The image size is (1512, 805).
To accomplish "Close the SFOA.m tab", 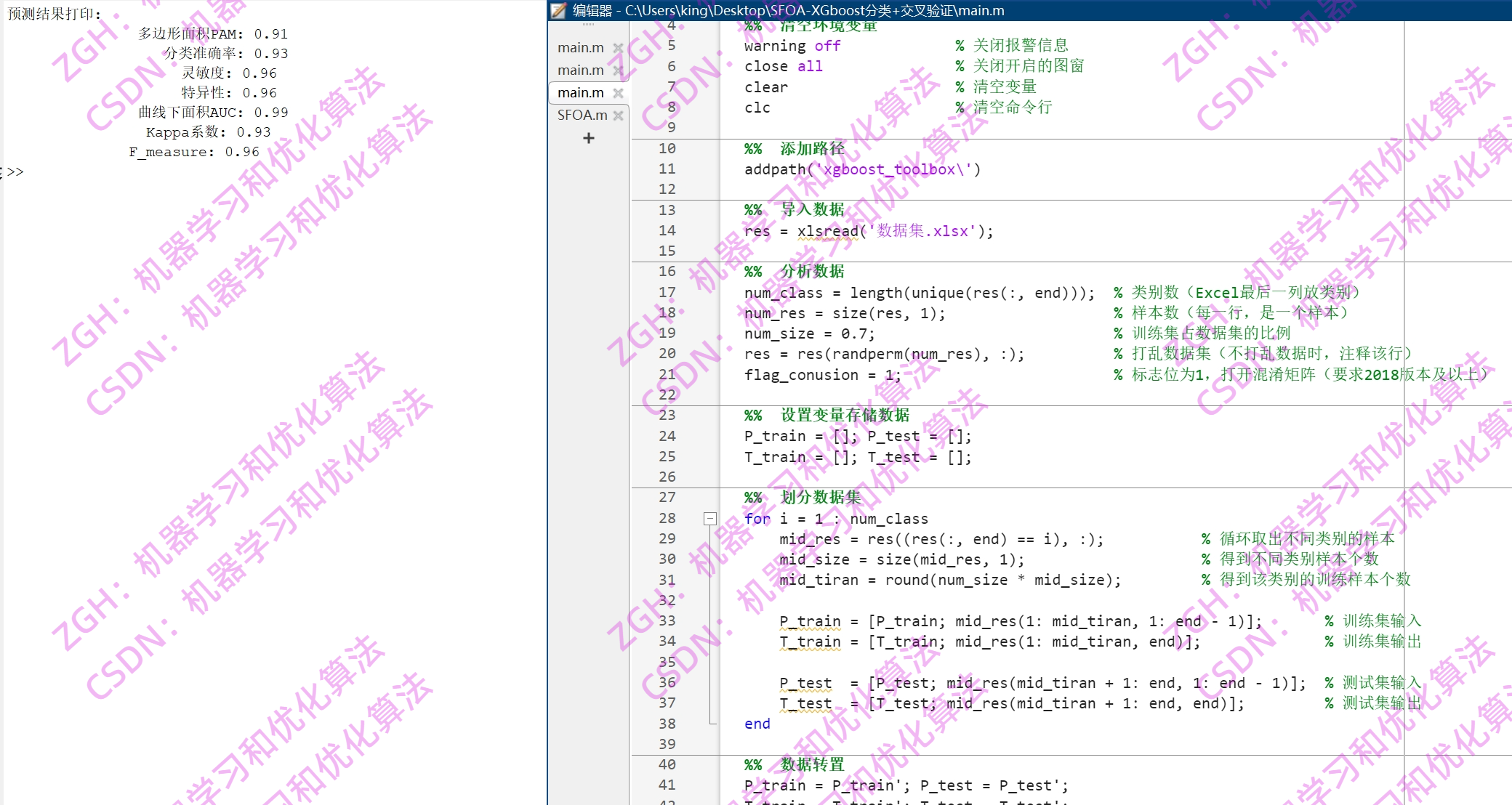I will [619, 115].
